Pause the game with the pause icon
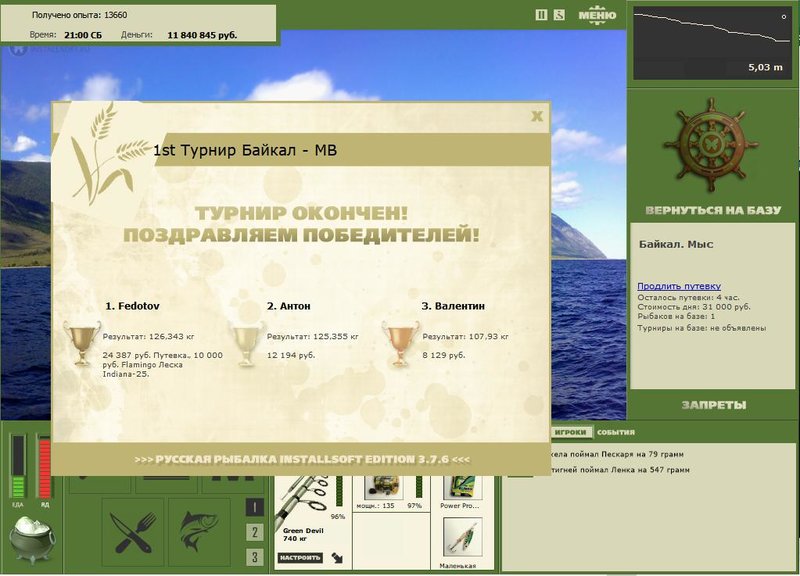This screenshot has width=800, height=576. tap(541, 15)
